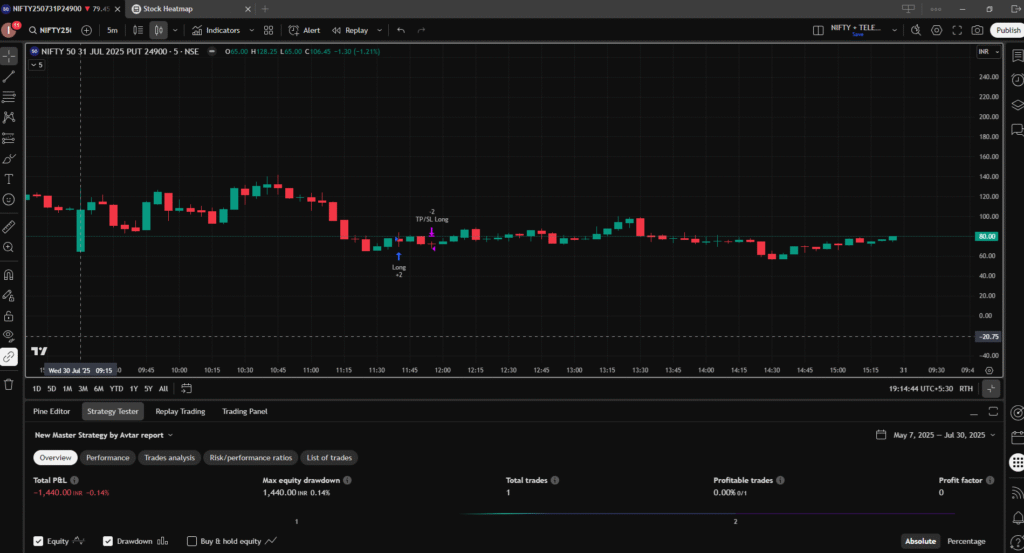This screenshot has height=553, width=1024.
Task: Start bar Replay mode
Action: (x=350, y=30)
